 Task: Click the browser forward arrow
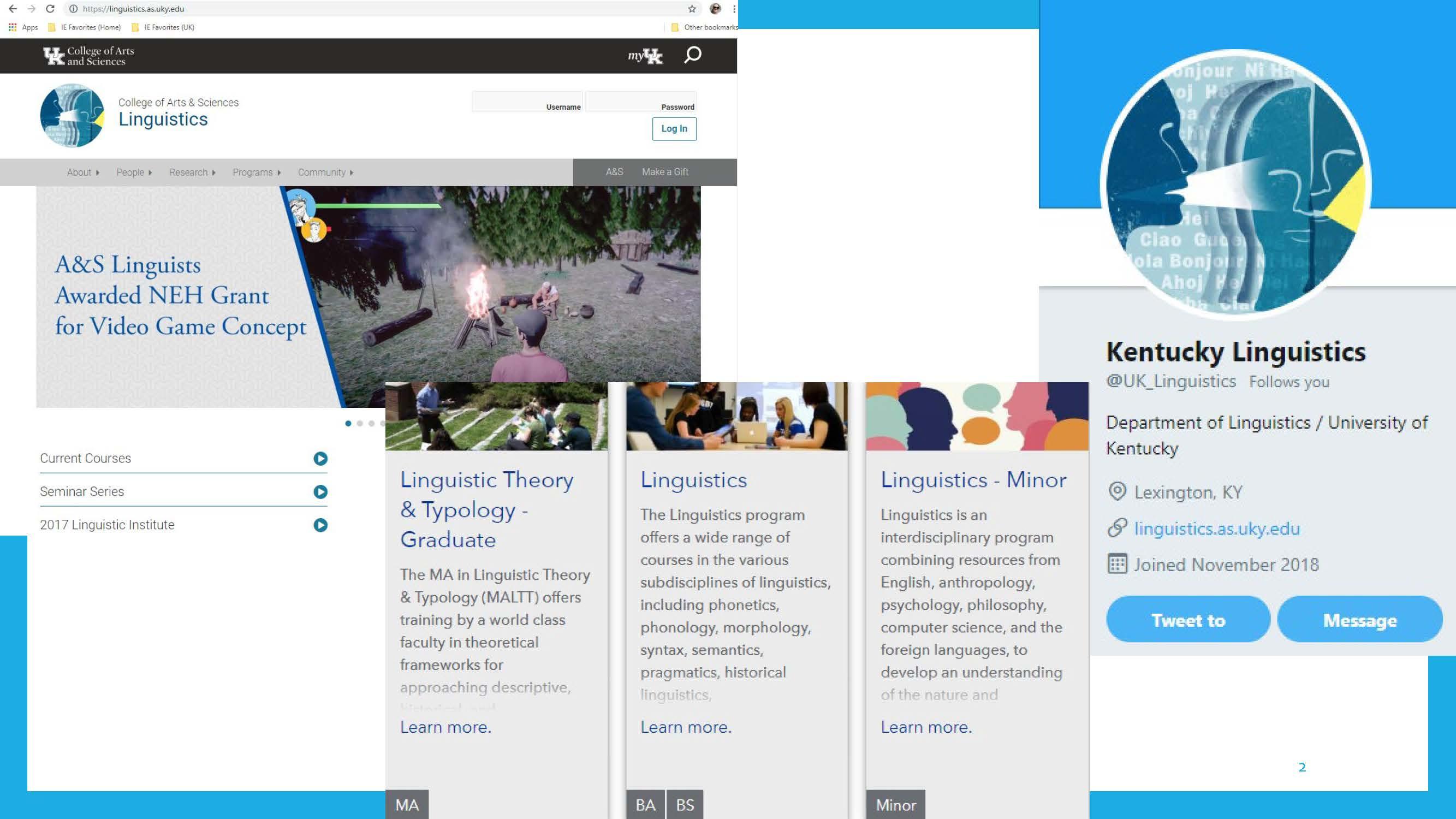pyautogui.click(x=32, y=9)
